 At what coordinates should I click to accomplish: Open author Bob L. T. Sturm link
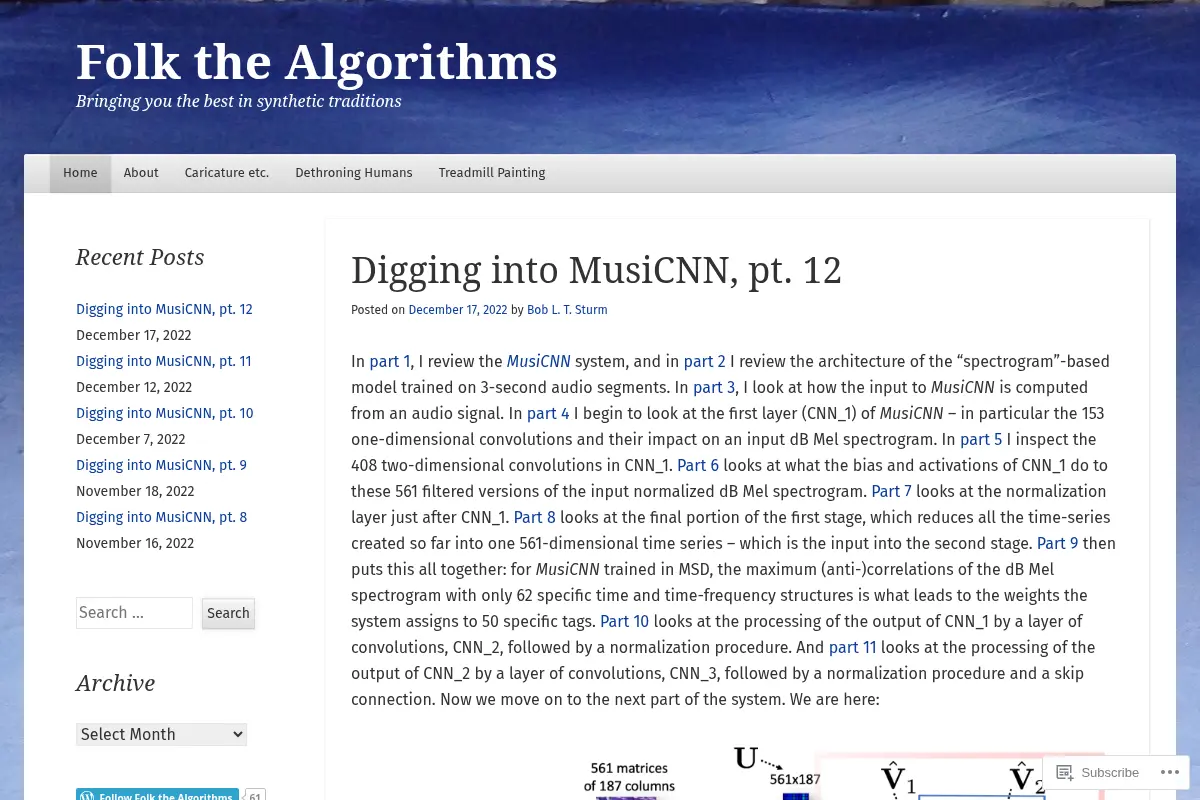pyautogui.click(x=567, y=310)
